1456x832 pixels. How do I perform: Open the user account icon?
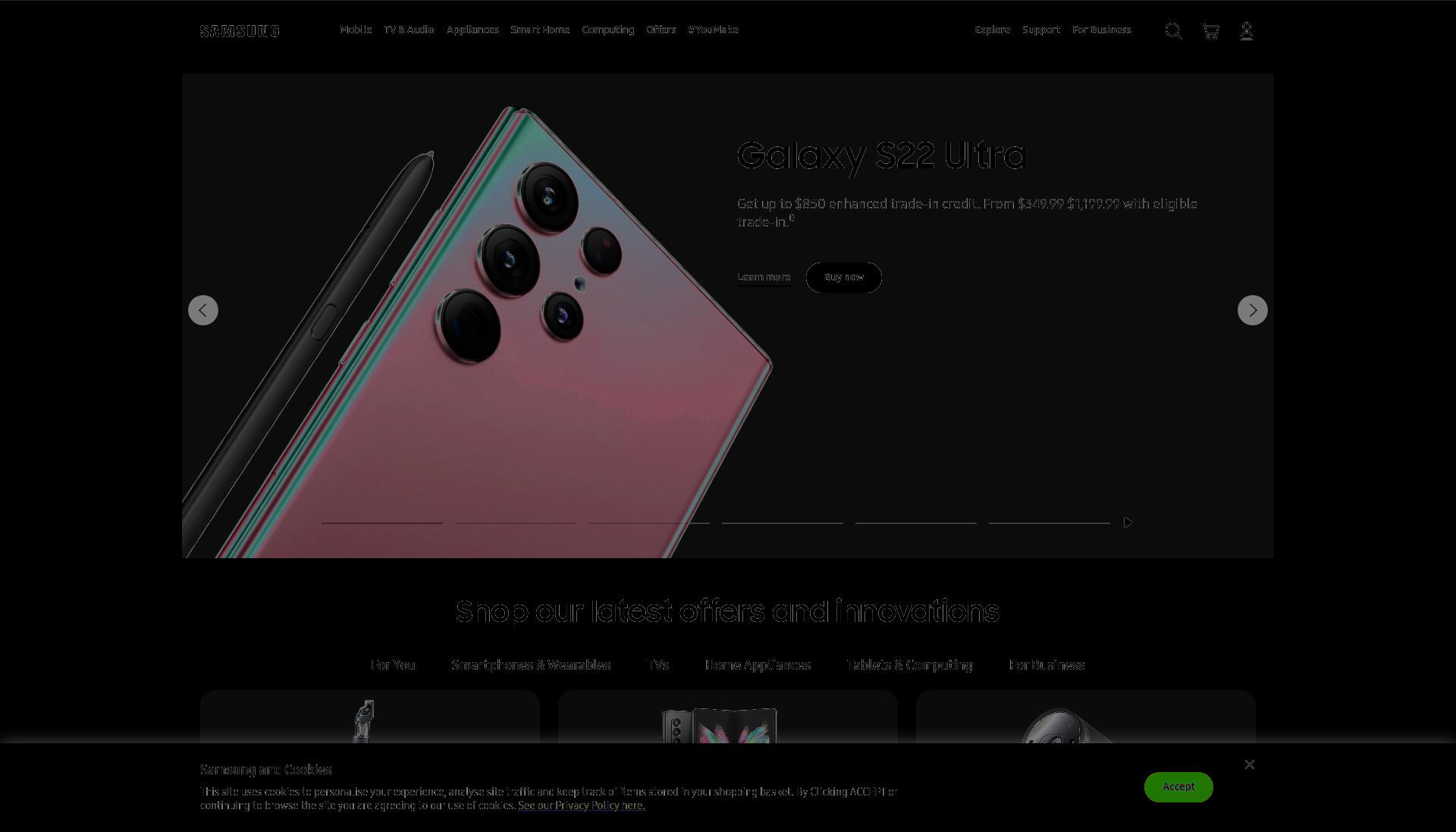[1246, 31]
